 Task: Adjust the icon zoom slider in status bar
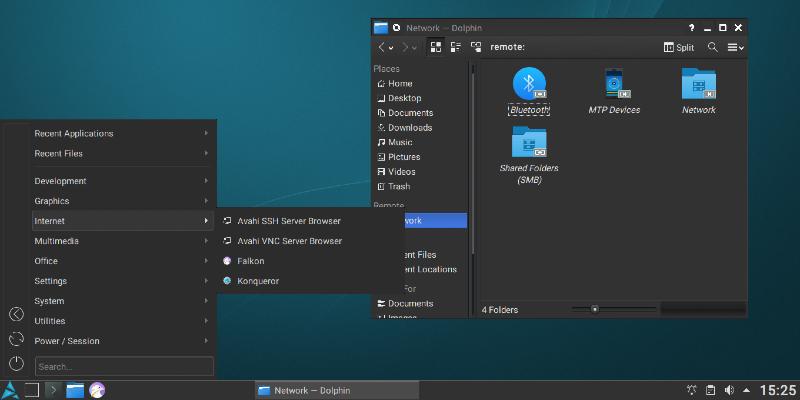(x=595, y=310)
